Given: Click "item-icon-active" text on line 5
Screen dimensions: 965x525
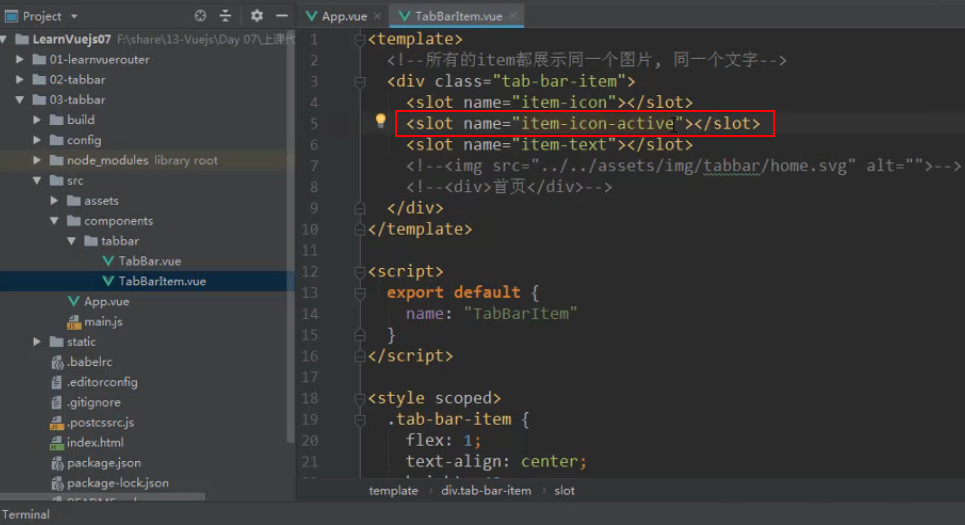Looking at the screenshot, I should coord(598,124).
